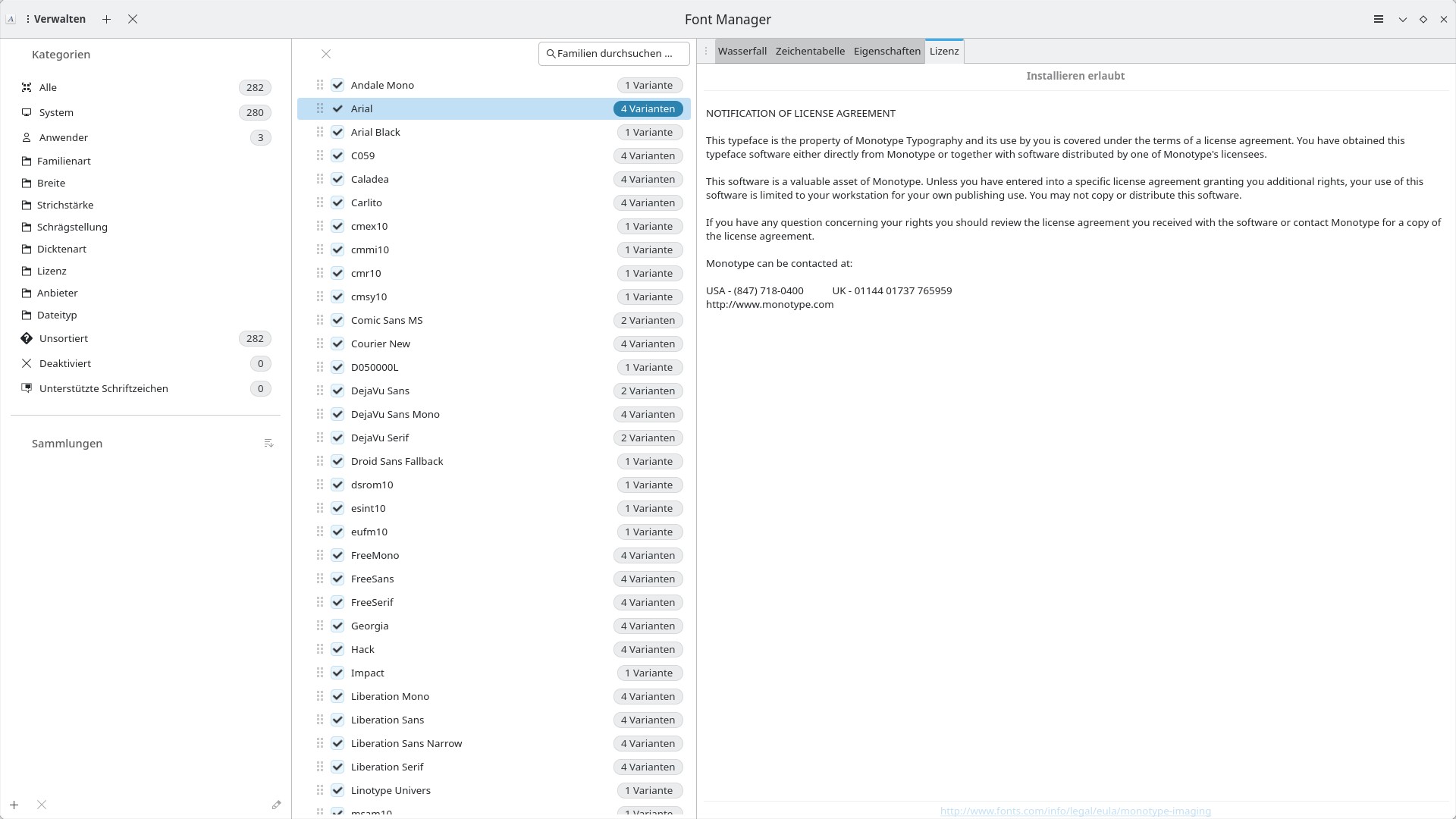Viewport: 1456px width, 819px height.
Task: Click the preview pane dots menu icon
Action: 706,51
